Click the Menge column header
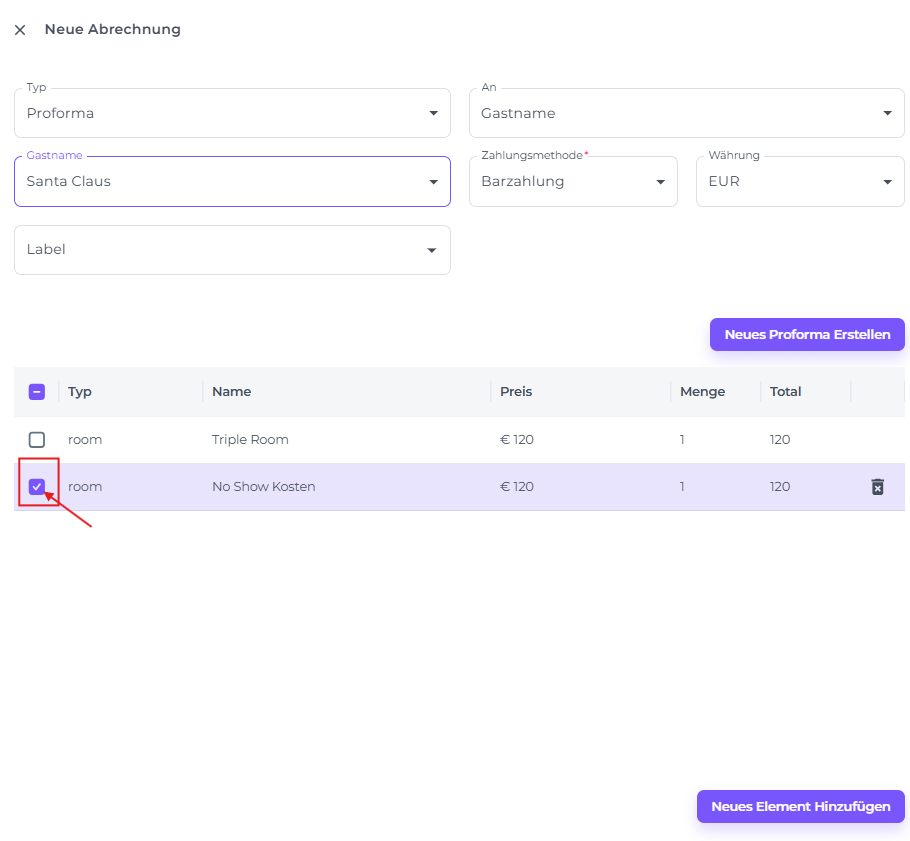The width and height of the screenshot is (910, 841). click(x=702, y=392)
